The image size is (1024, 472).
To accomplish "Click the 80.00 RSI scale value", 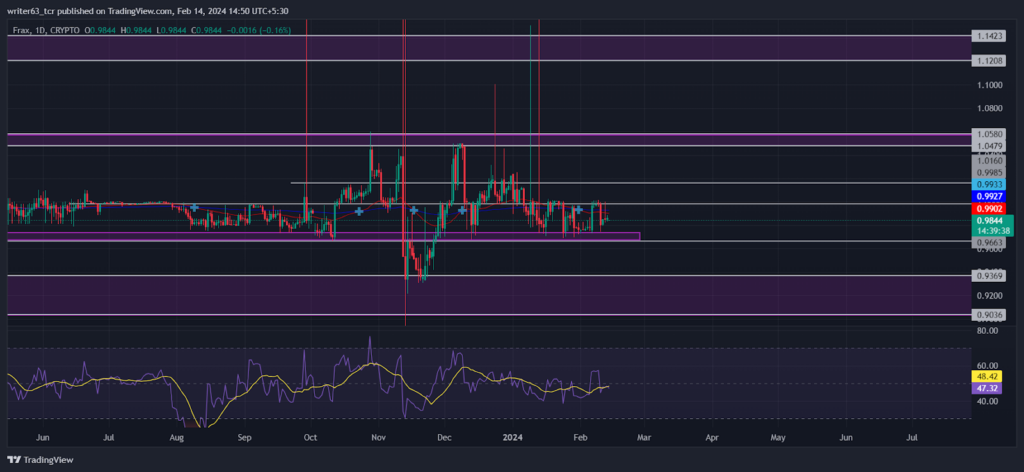I will pos(986,331).
